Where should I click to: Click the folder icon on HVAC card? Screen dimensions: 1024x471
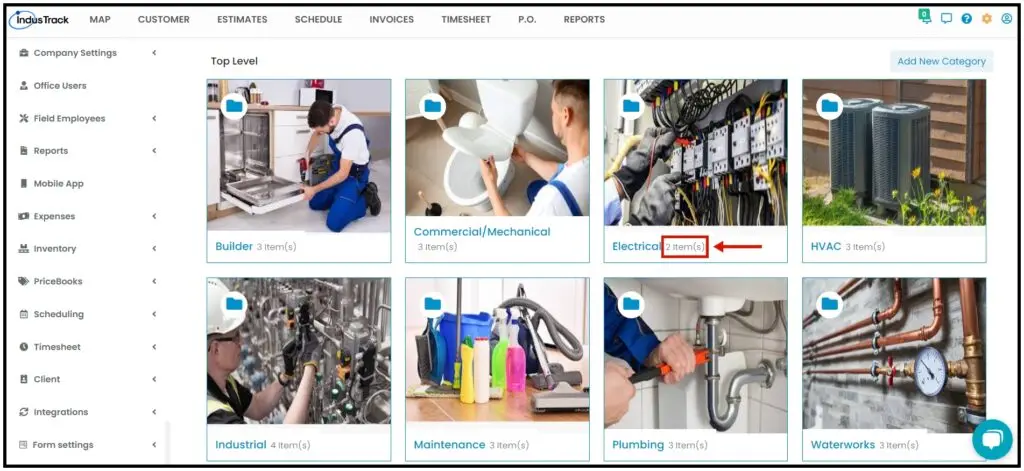point(829,106)
